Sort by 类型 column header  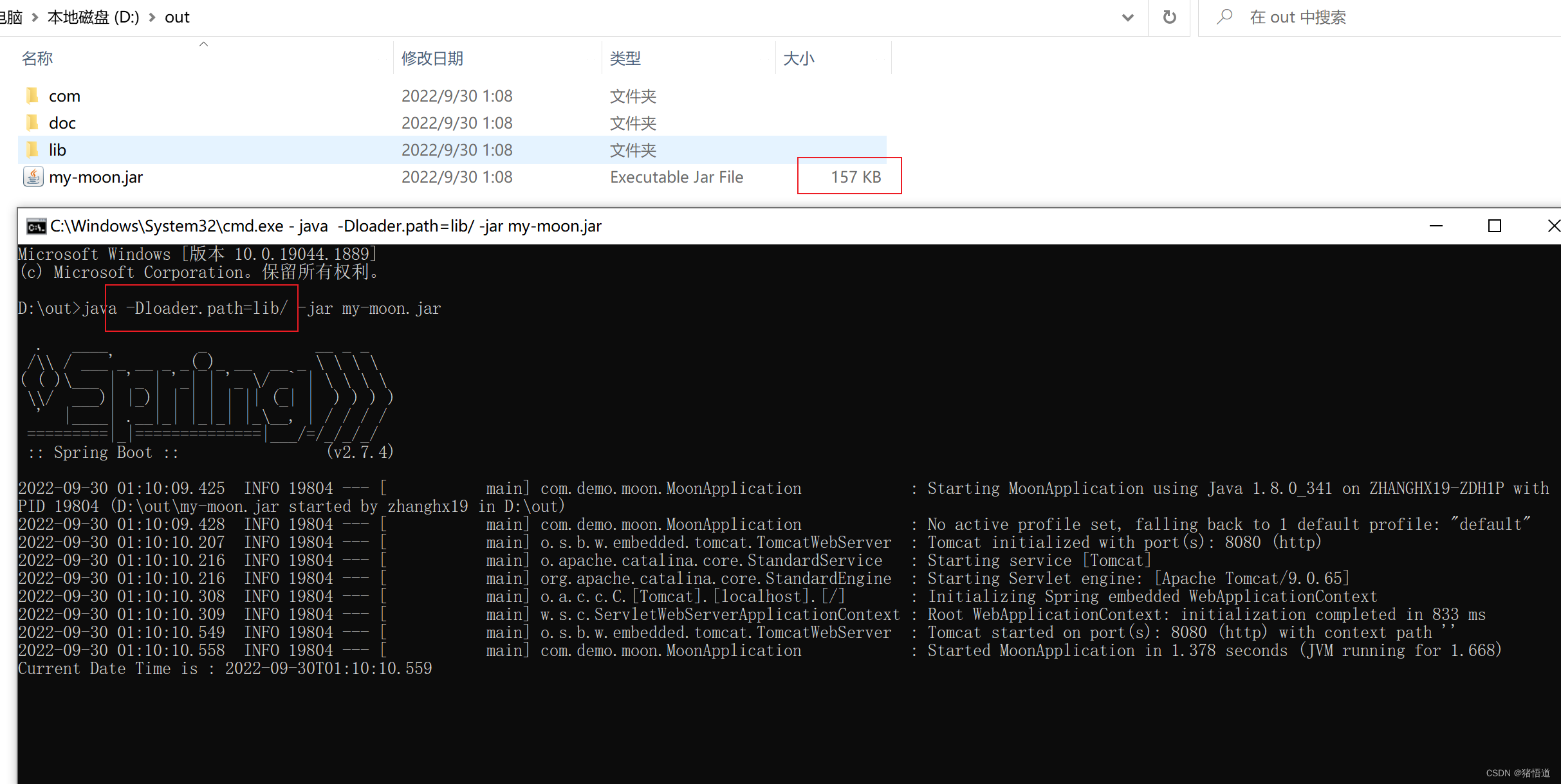(x=625, y=59)
